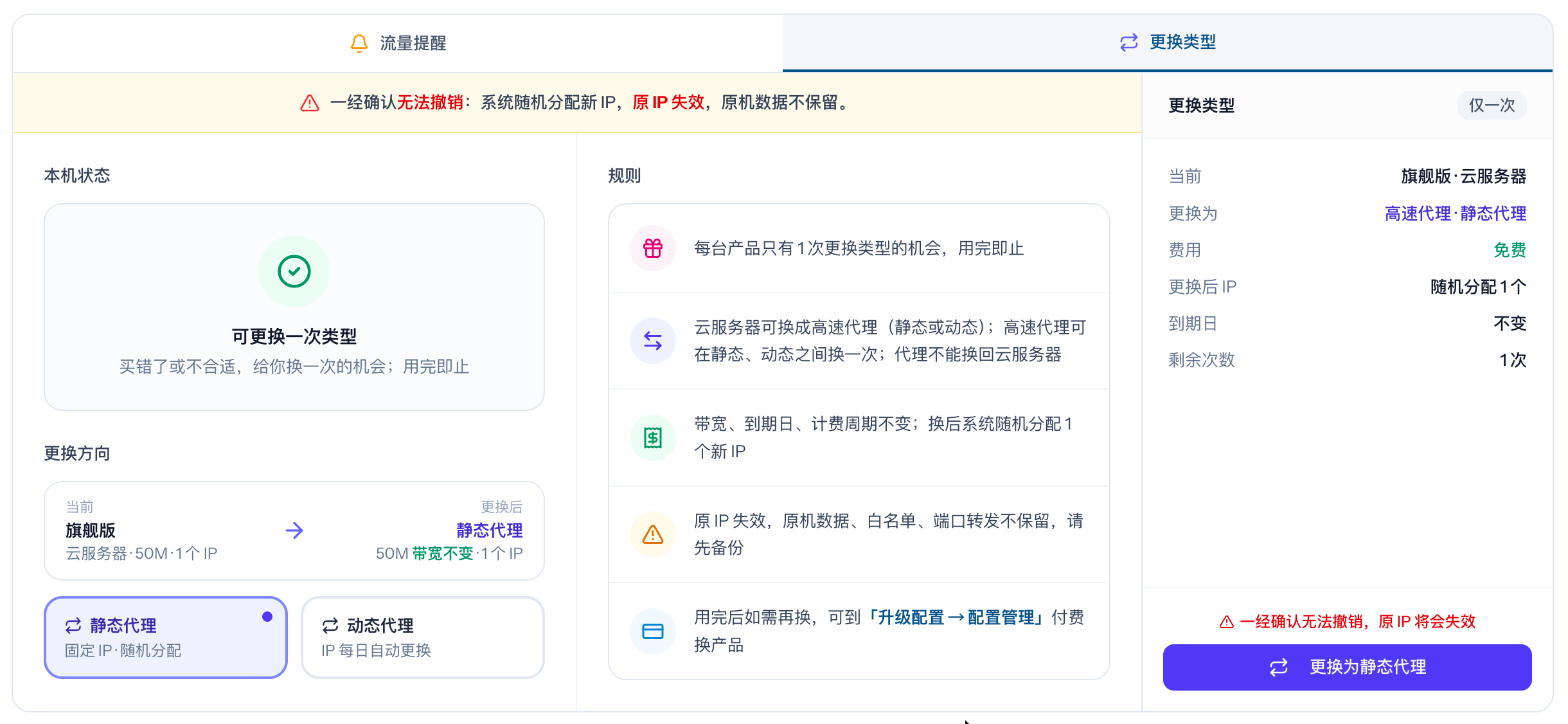Viewport: 1568px width, 724px height.
Task: Click the 剩余次数 label
Action: coord(1202,360)
